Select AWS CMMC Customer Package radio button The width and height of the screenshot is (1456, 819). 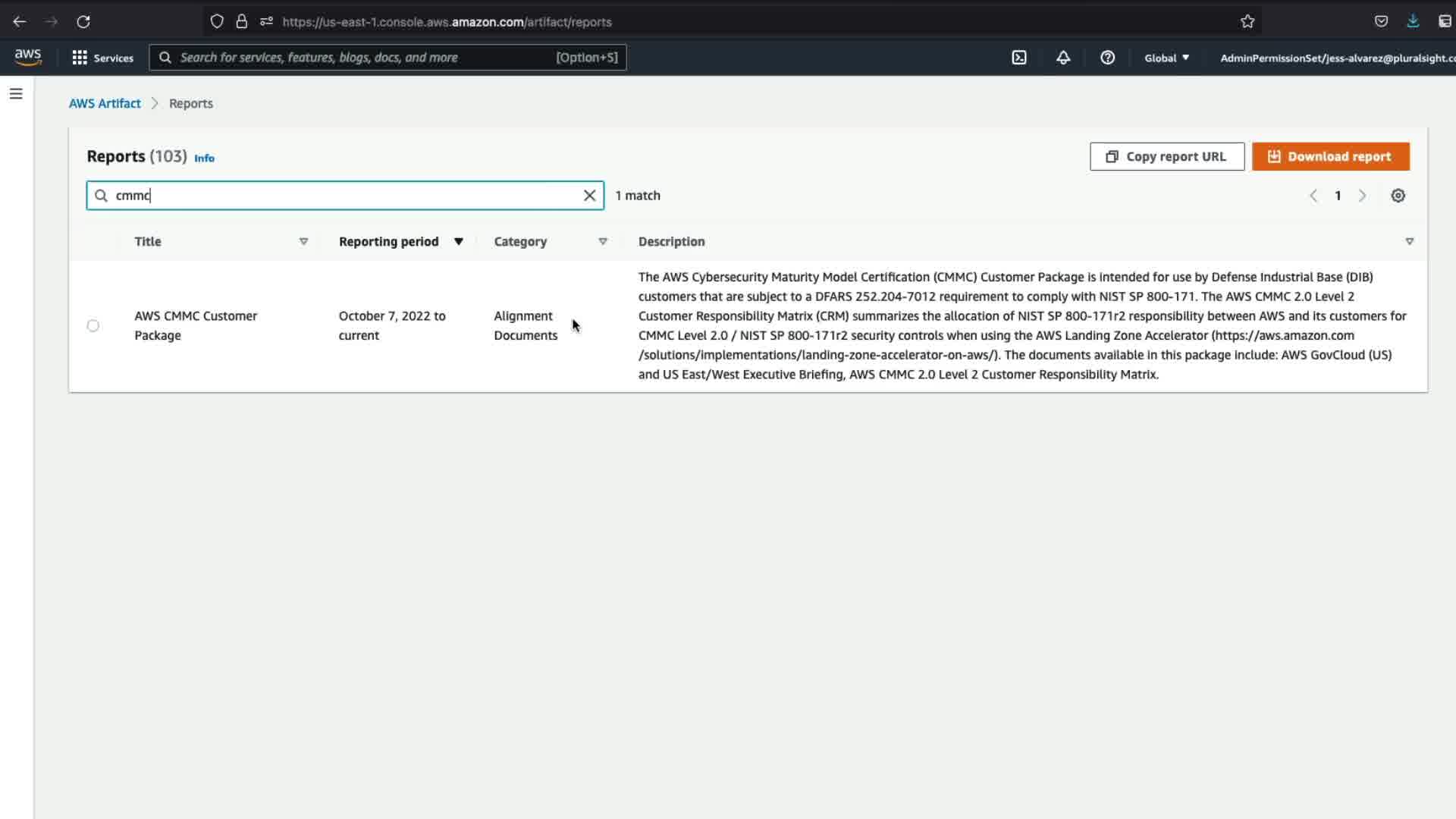(x=93, y=326)
